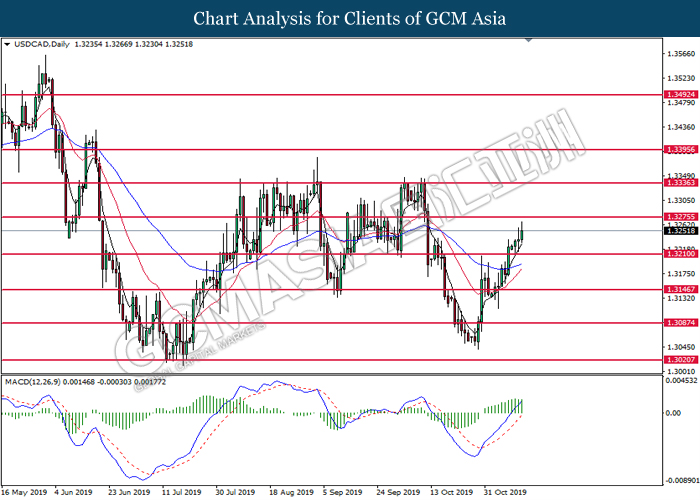Click the 16 May 2019 date label
700x500 pixels.
[24, 492]
